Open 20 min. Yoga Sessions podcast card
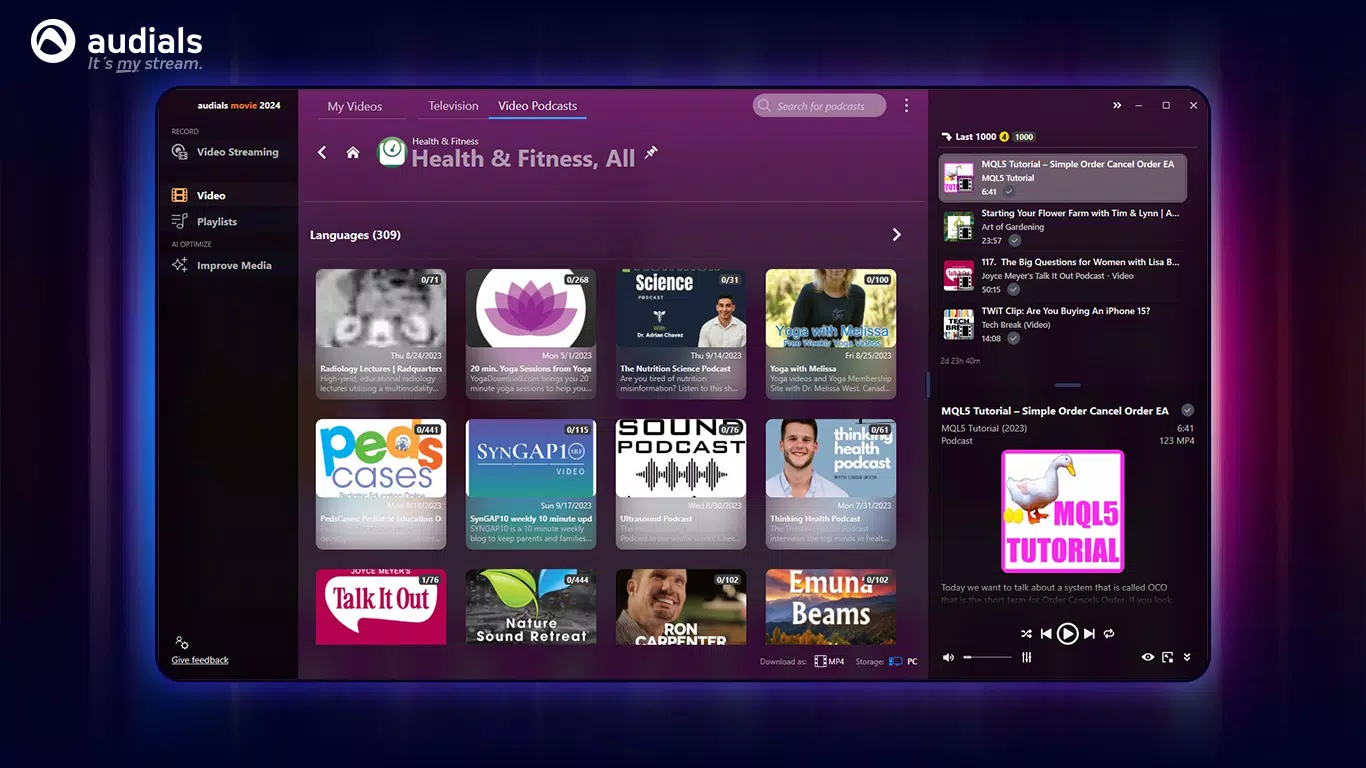Image resolution: width=1366 pixels, height=768 pixels. (531, 334)
